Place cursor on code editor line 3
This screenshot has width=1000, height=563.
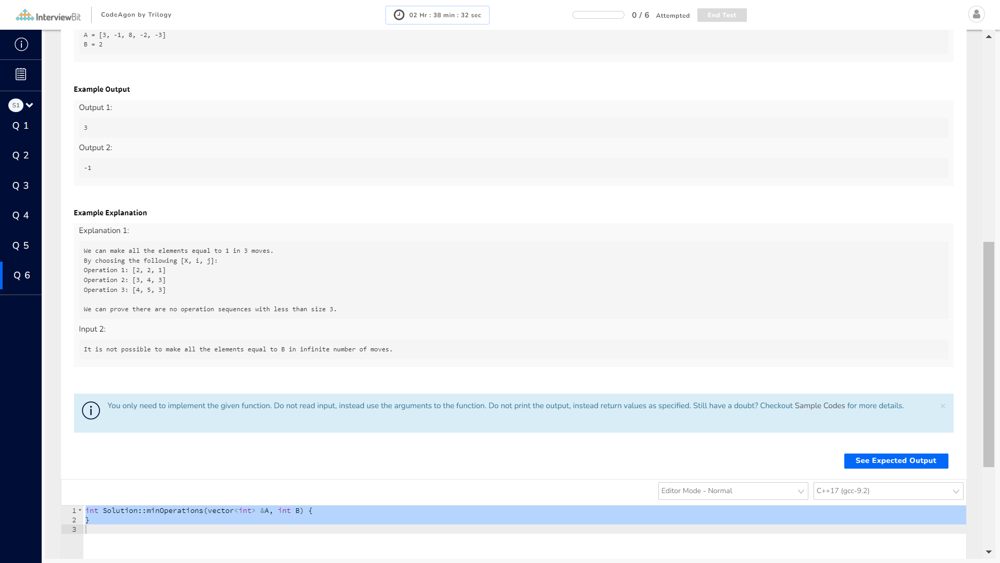[x=524, y=529]
